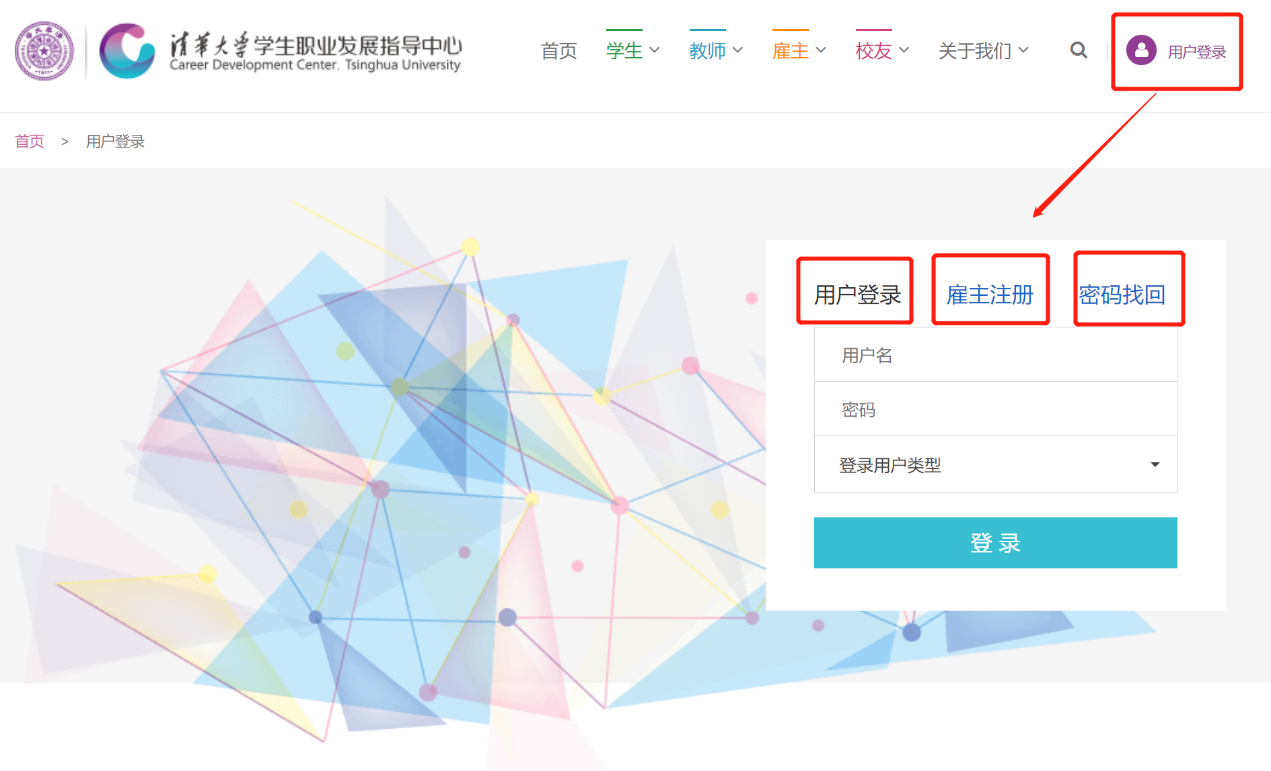Open the 关于我们 dropdown menu
Screen dimensions: 1271x771
pos(983,50)
